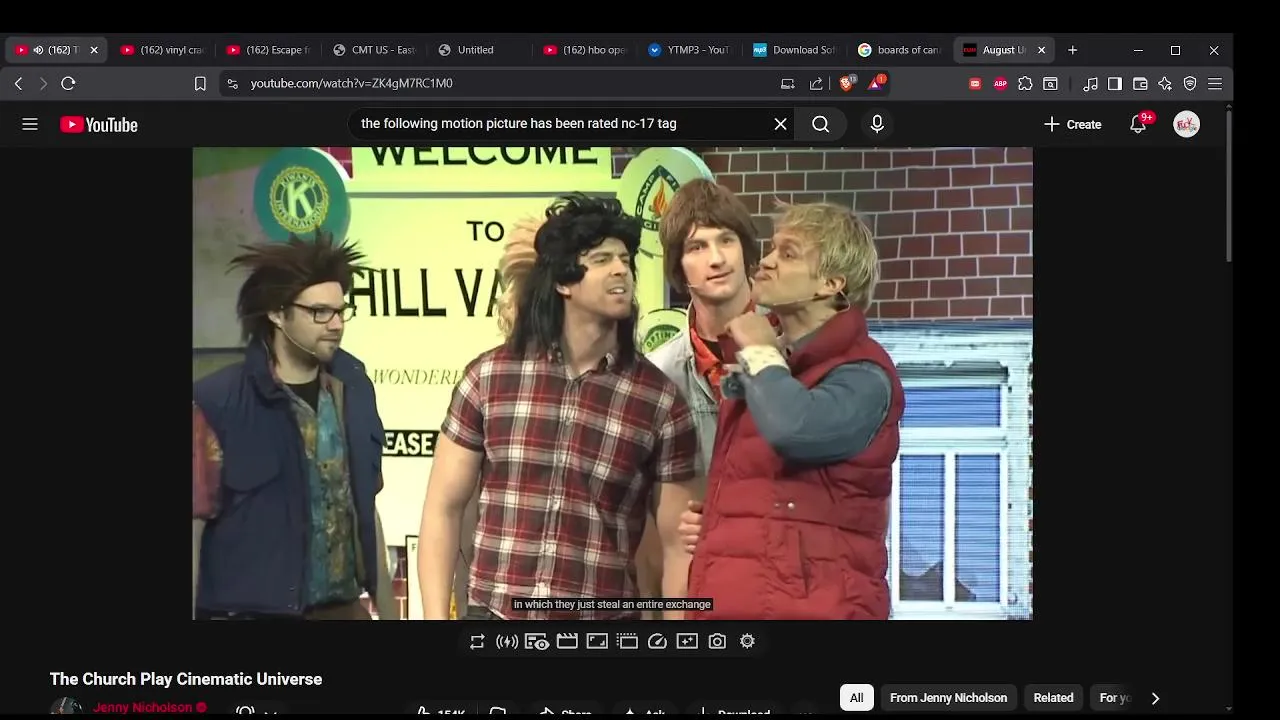Open a new browser tab
Viewport: 1280px width, 720px height.
click(1072, 50)
